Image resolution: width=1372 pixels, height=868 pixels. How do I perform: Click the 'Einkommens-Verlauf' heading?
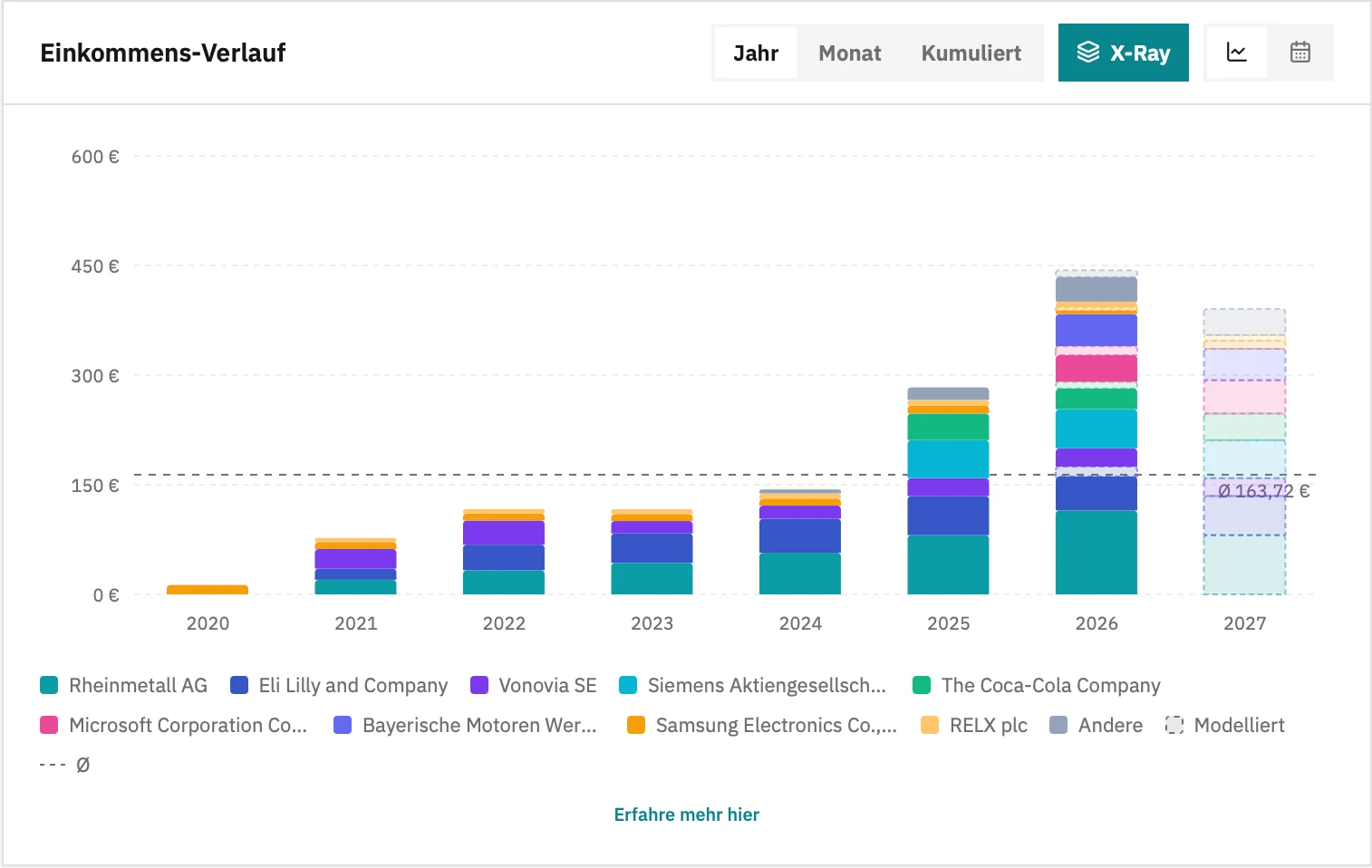(x=163, y=53)
